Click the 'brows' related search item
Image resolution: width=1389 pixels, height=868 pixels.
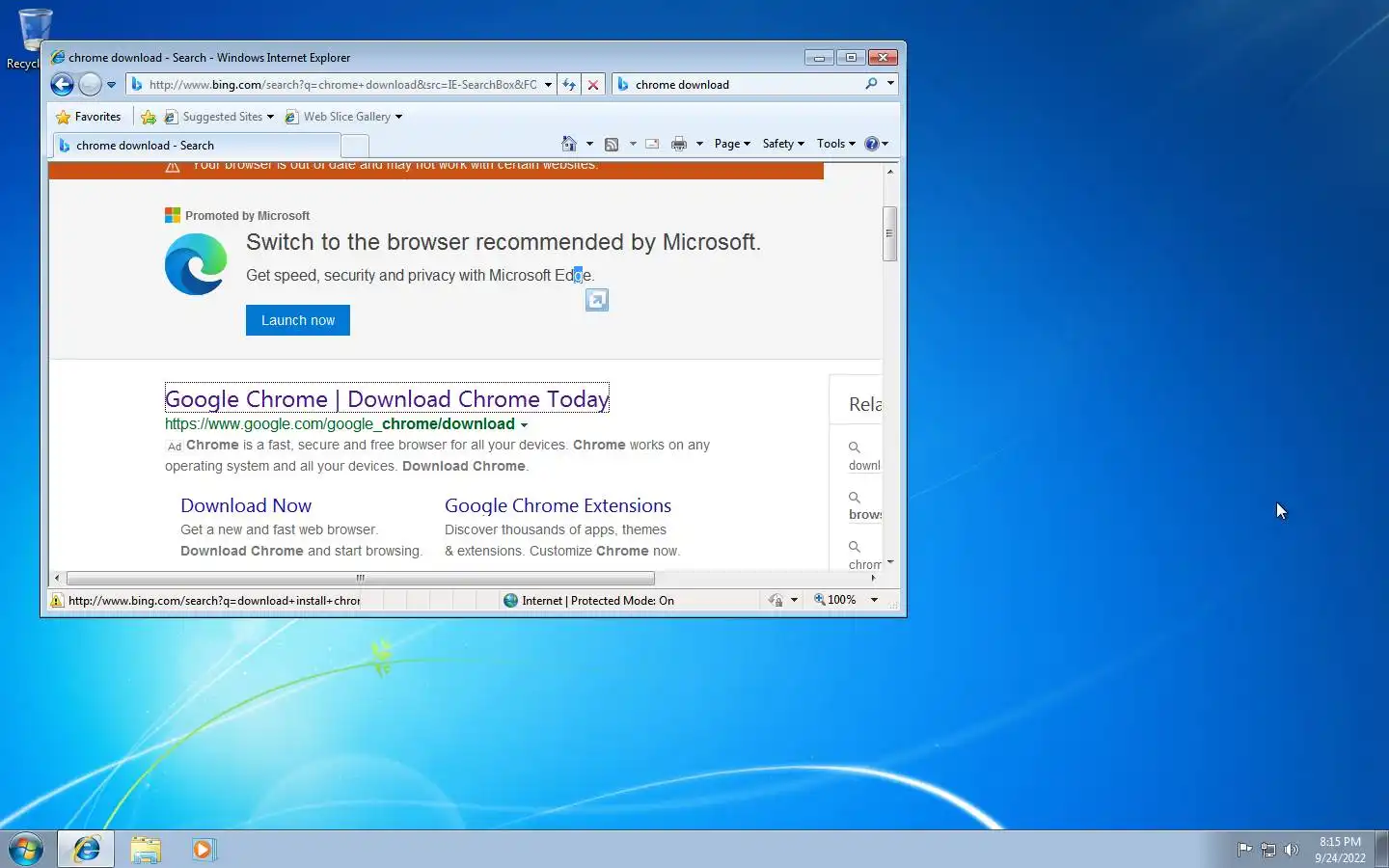pyautogui.click(x=865, y=514)
